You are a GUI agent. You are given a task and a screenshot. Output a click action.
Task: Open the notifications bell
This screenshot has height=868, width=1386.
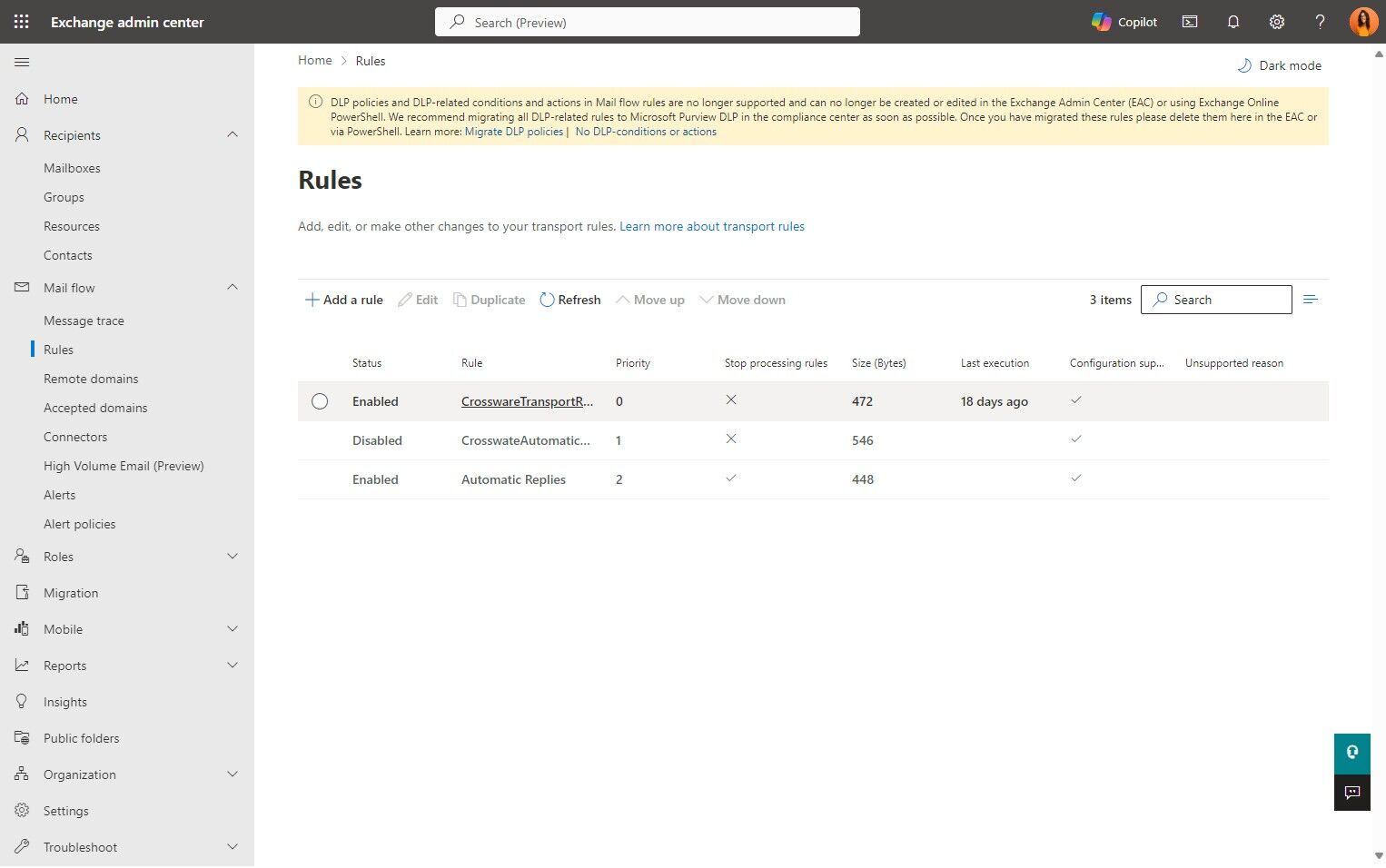click(x=1233, y=22)
